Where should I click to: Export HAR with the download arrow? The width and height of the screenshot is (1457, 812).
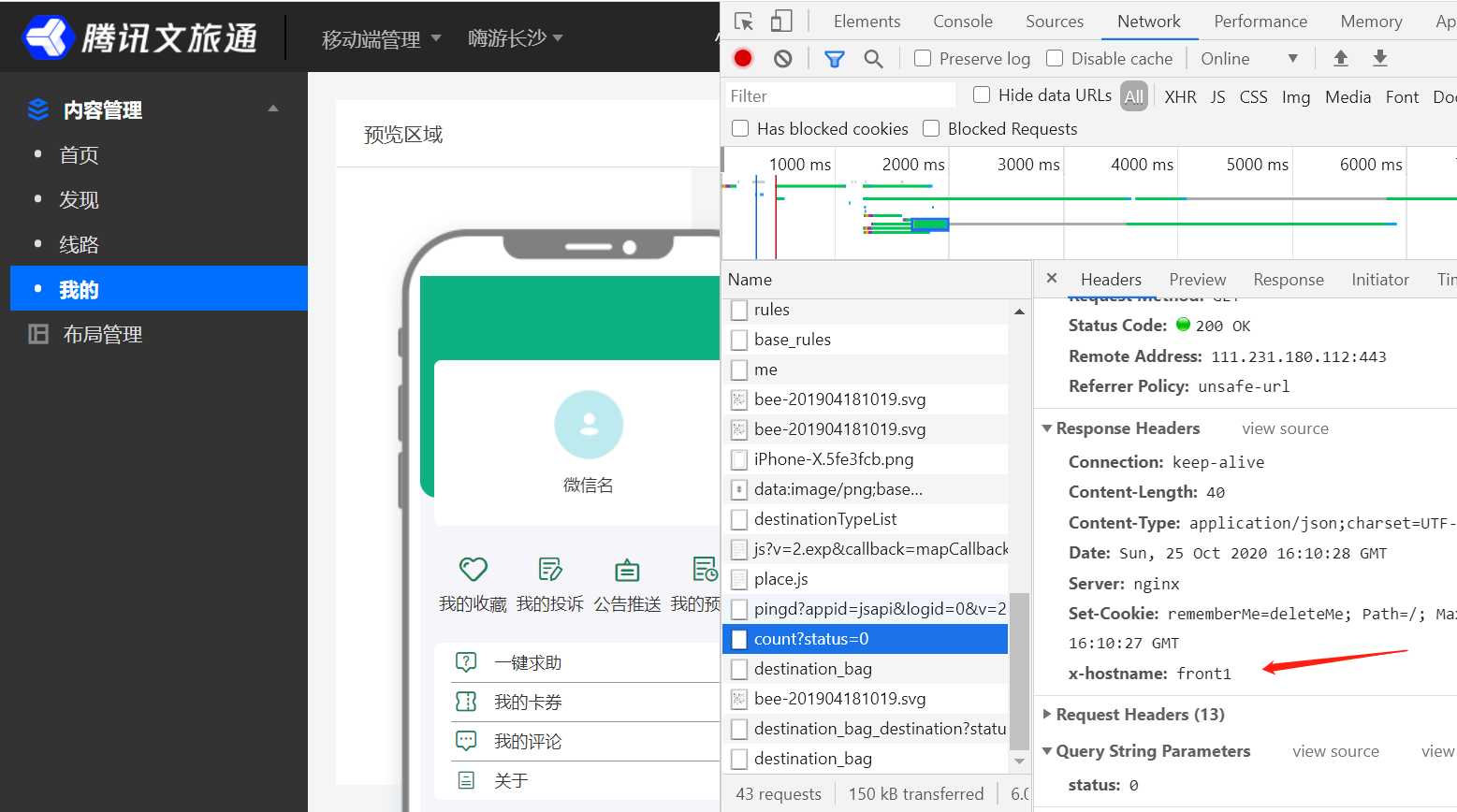point(1379,57)
